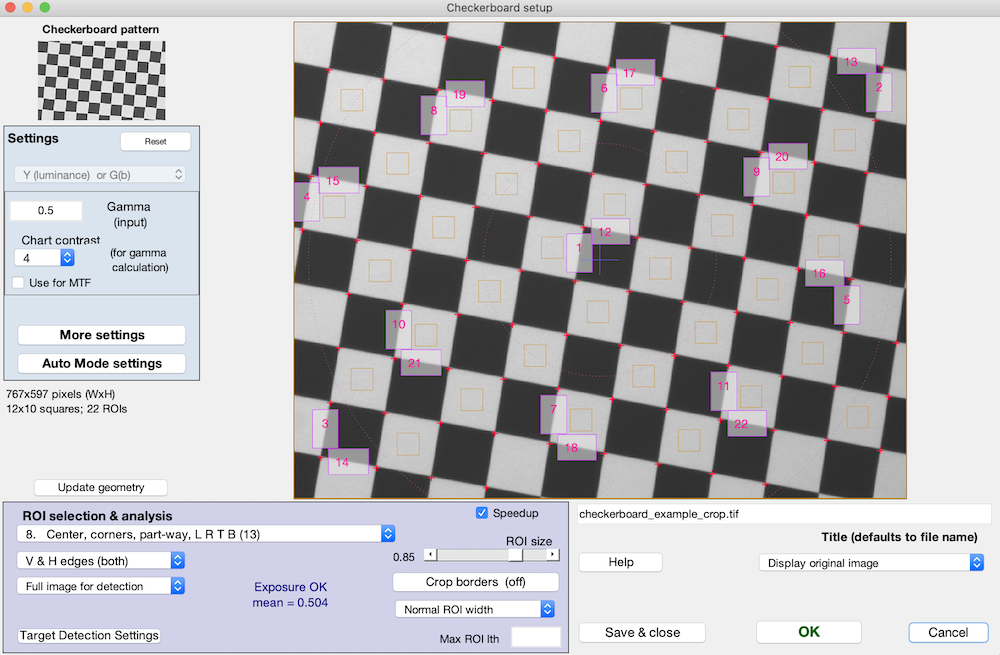The image size is (1000, 655).
Task: Select ROI box number 9
Action: click(756, 177)
